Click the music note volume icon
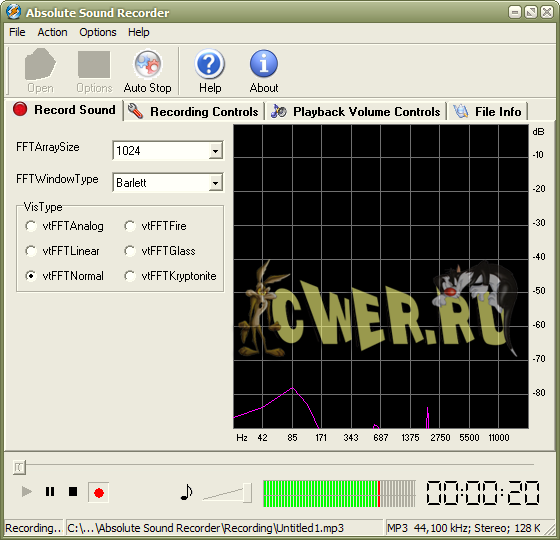 click(186, 492)
